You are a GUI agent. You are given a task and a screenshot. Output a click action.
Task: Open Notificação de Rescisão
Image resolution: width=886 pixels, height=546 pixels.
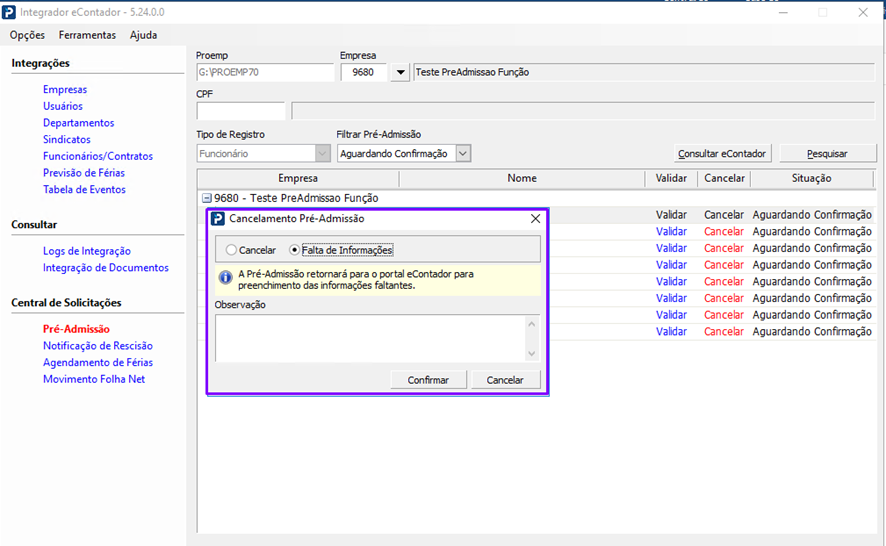(x=98, y=345)
